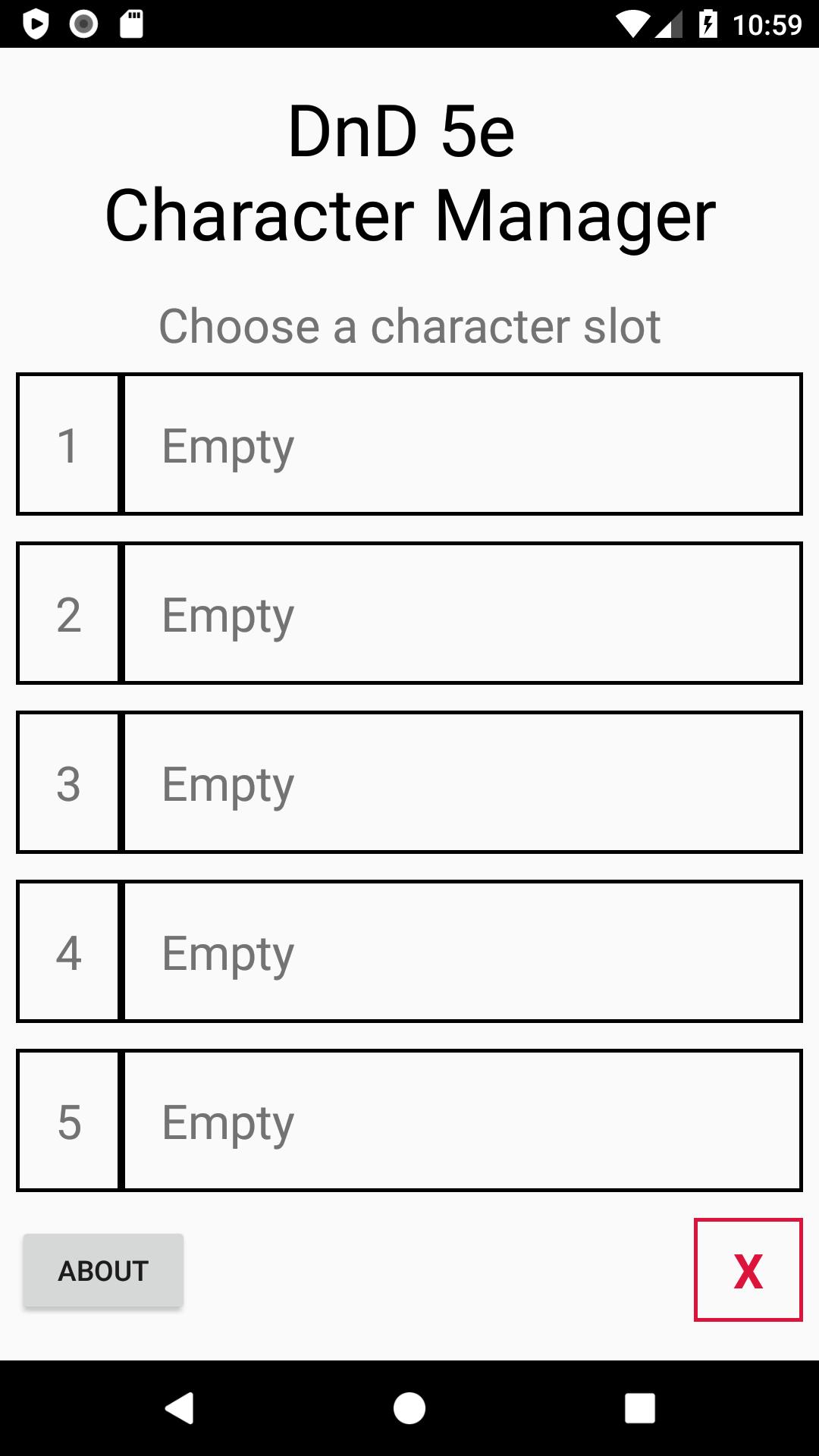Select empty character slot 1
The height and width of the screenshot is (1456, 819).
tap(463, 444)
